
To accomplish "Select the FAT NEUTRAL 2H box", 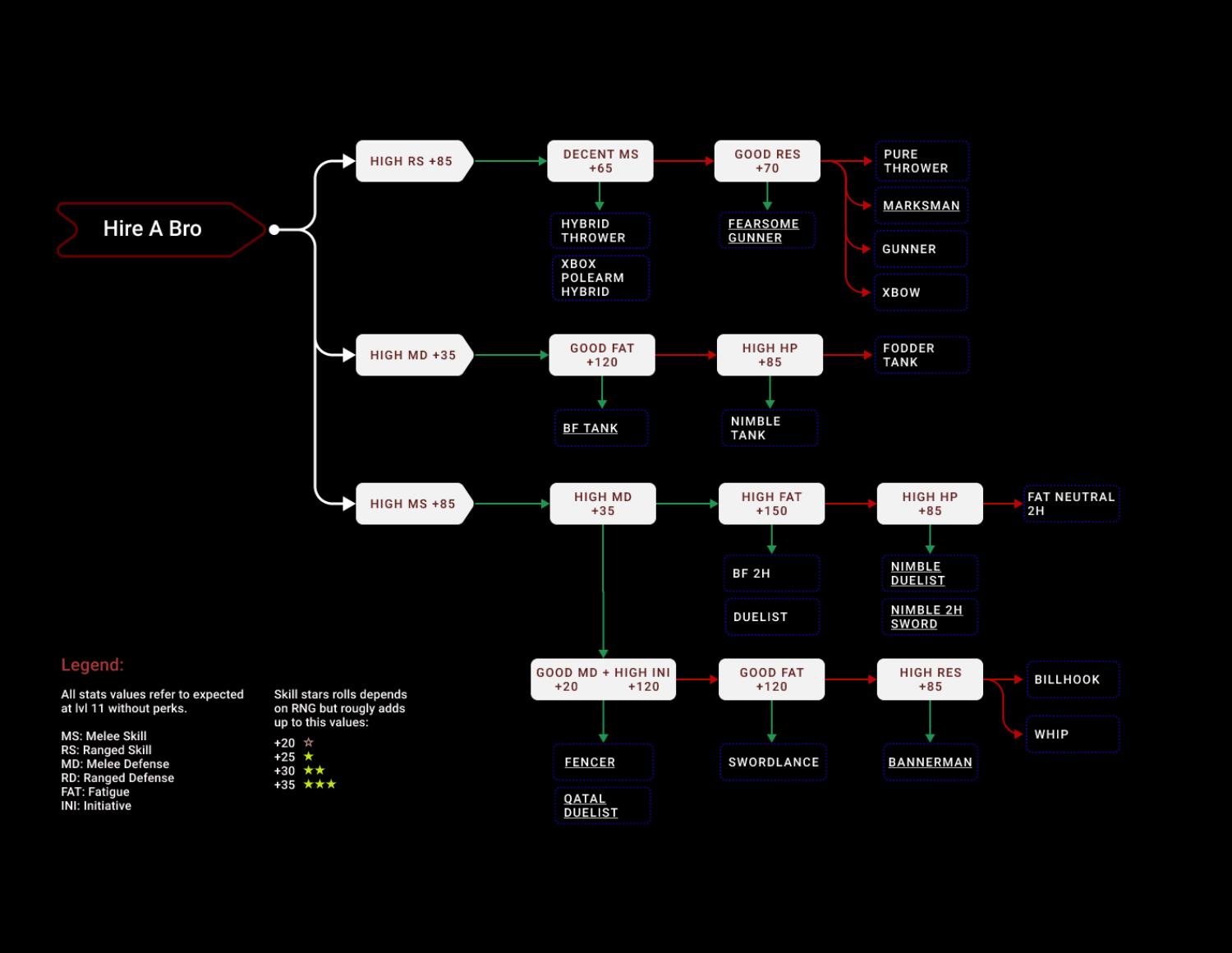I will (1071, 503).
